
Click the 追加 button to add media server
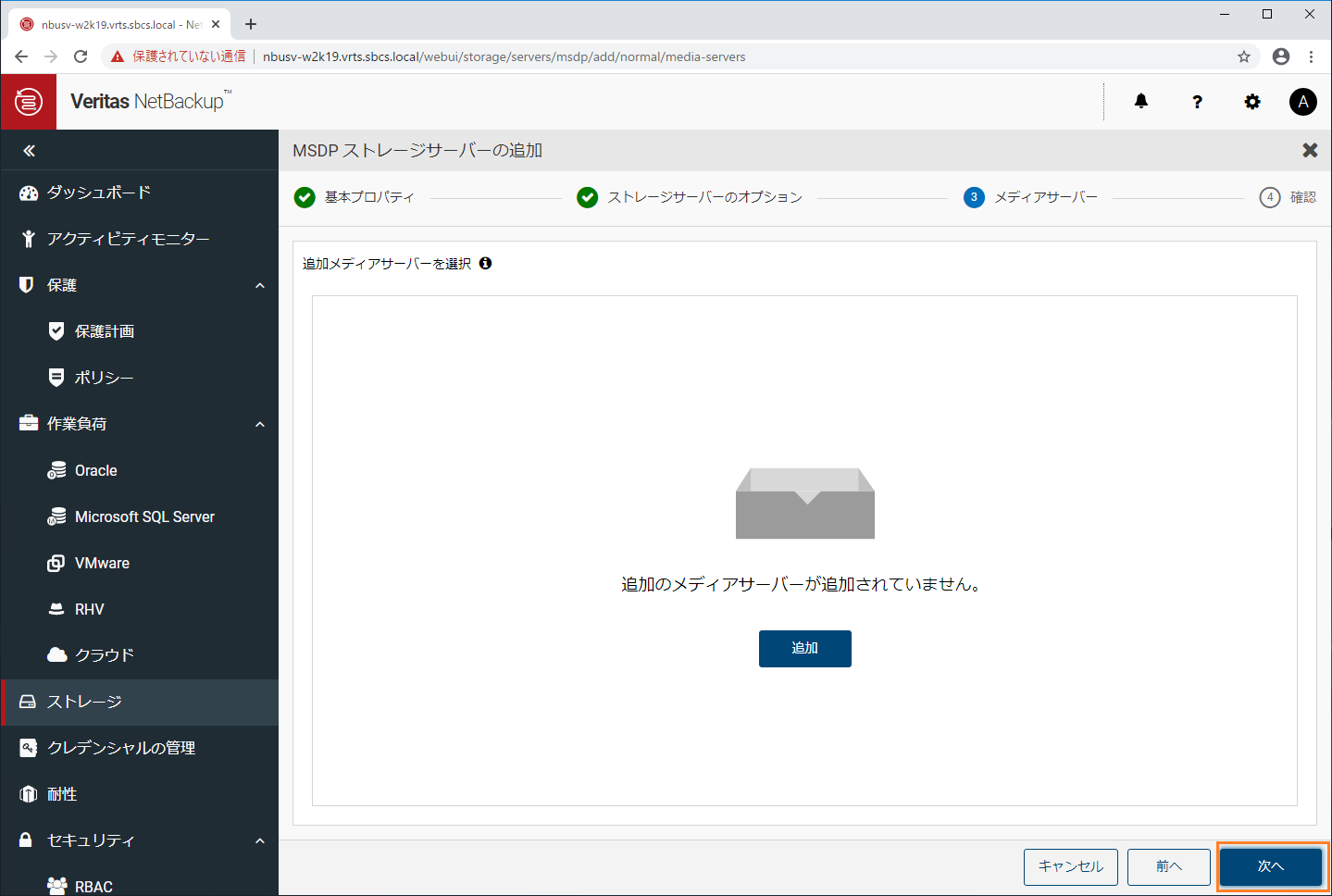point(804,649)
